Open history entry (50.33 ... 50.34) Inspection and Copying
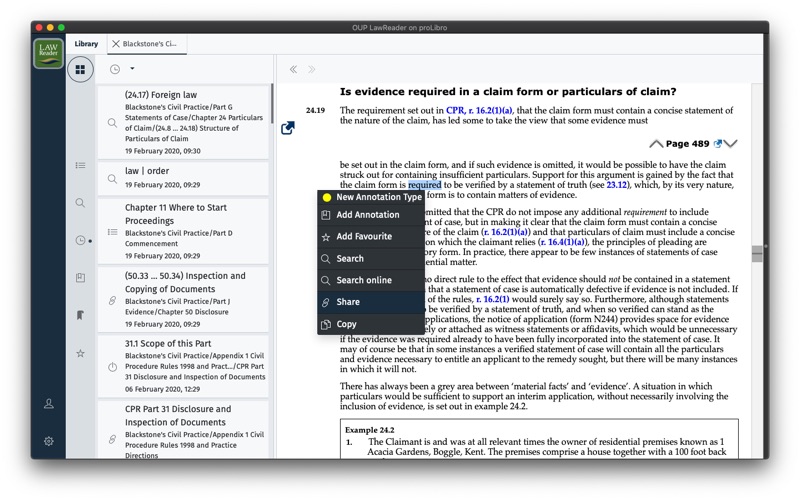Image resolution: width=800 pixels, height=500 pixels. coord(183,299)
